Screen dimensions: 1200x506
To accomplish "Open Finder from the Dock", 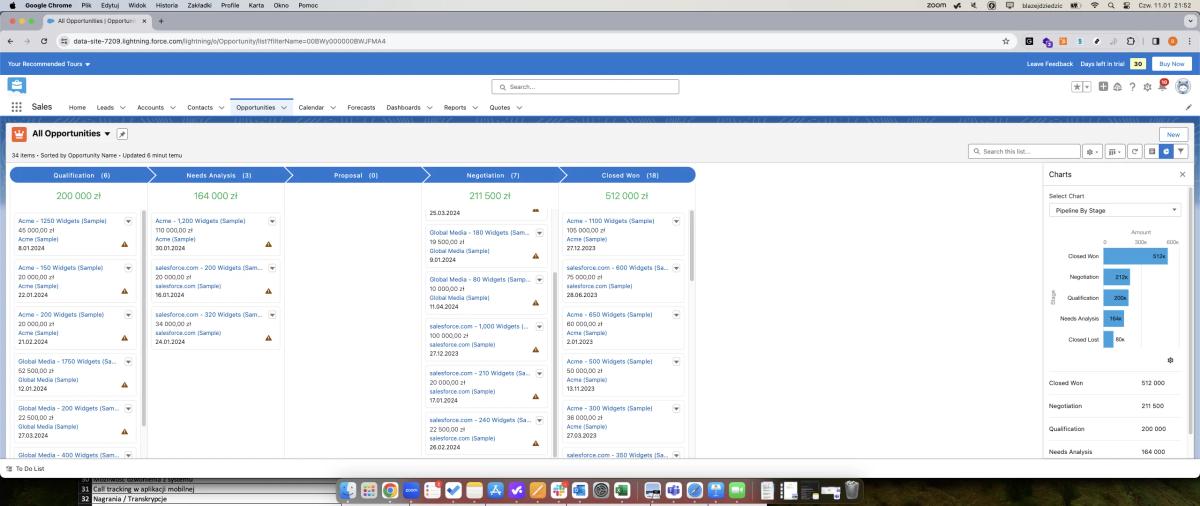I will coord(347,490).
